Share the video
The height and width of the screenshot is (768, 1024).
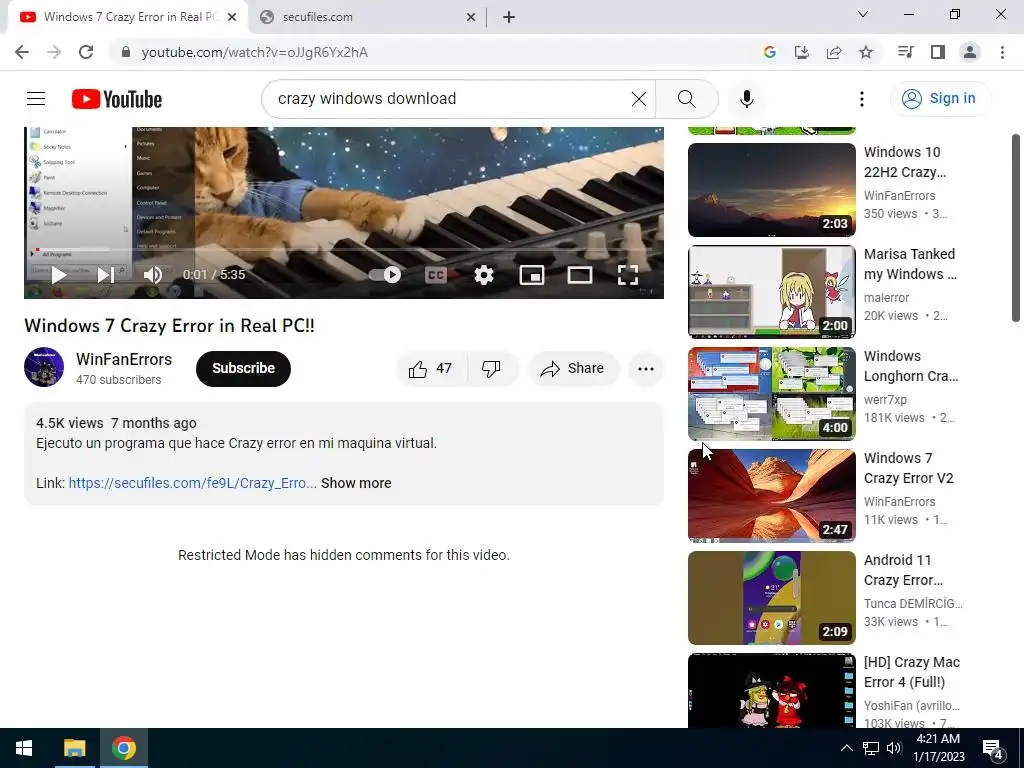[573, 369]
